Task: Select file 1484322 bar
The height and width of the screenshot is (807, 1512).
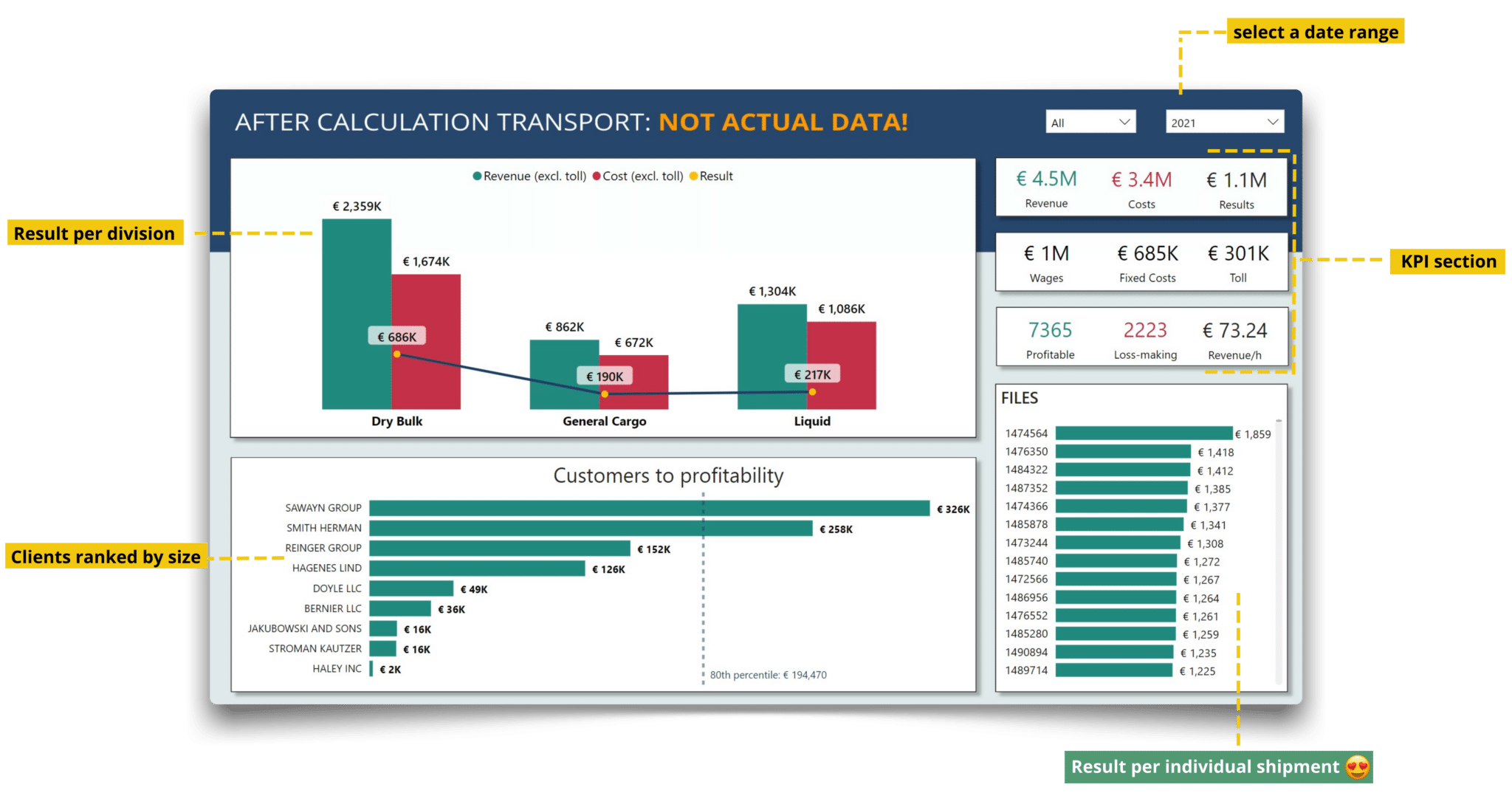Action: (x=1123, y=470)
